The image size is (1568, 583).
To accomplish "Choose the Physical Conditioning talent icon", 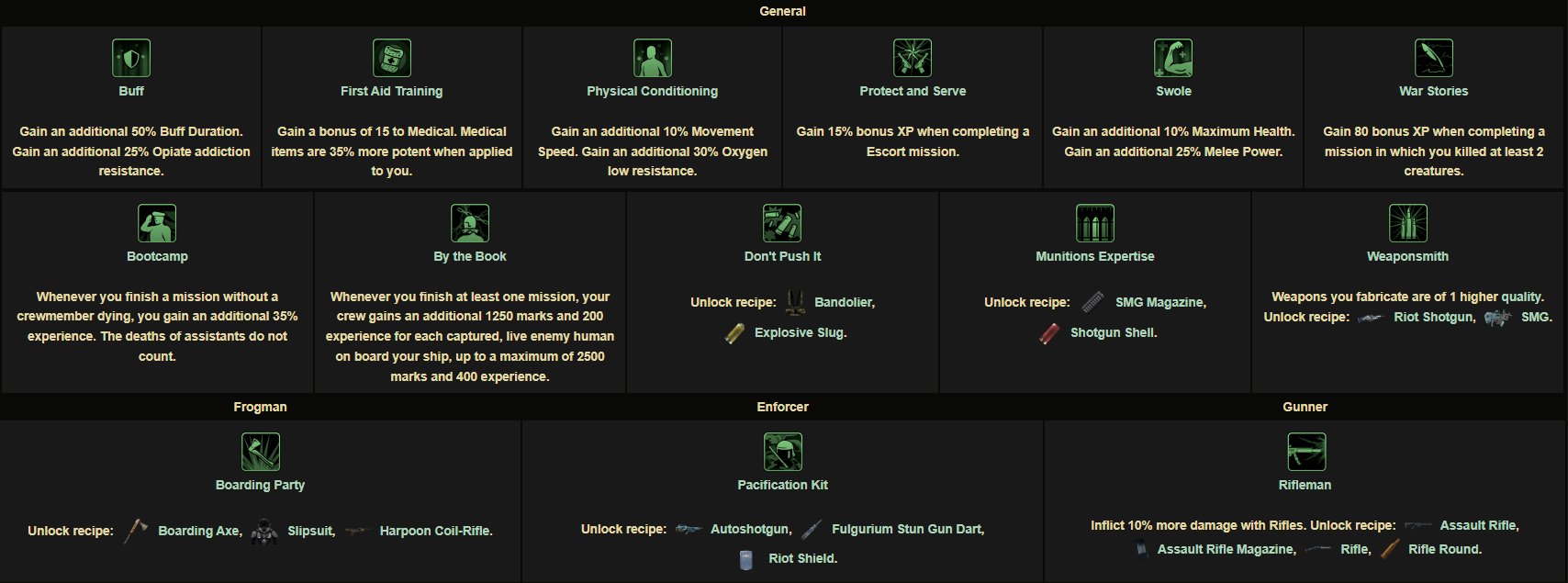I will point(653,58).
